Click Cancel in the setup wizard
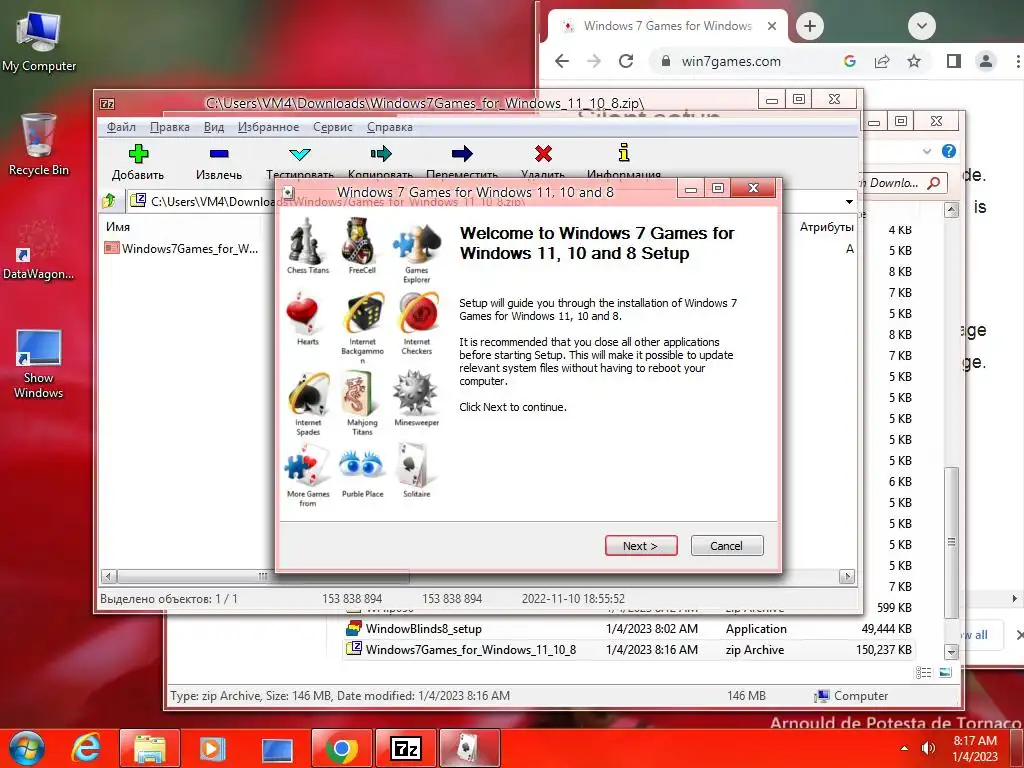1024x768 pixels. 726,546
